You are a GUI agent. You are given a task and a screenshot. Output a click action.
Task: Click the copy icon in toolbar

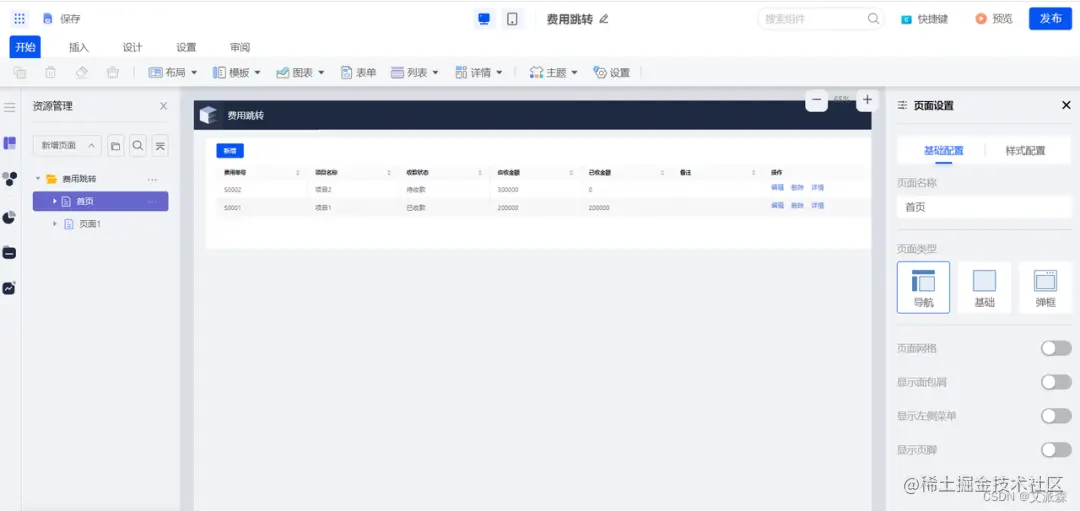click(x=20, y=72)
